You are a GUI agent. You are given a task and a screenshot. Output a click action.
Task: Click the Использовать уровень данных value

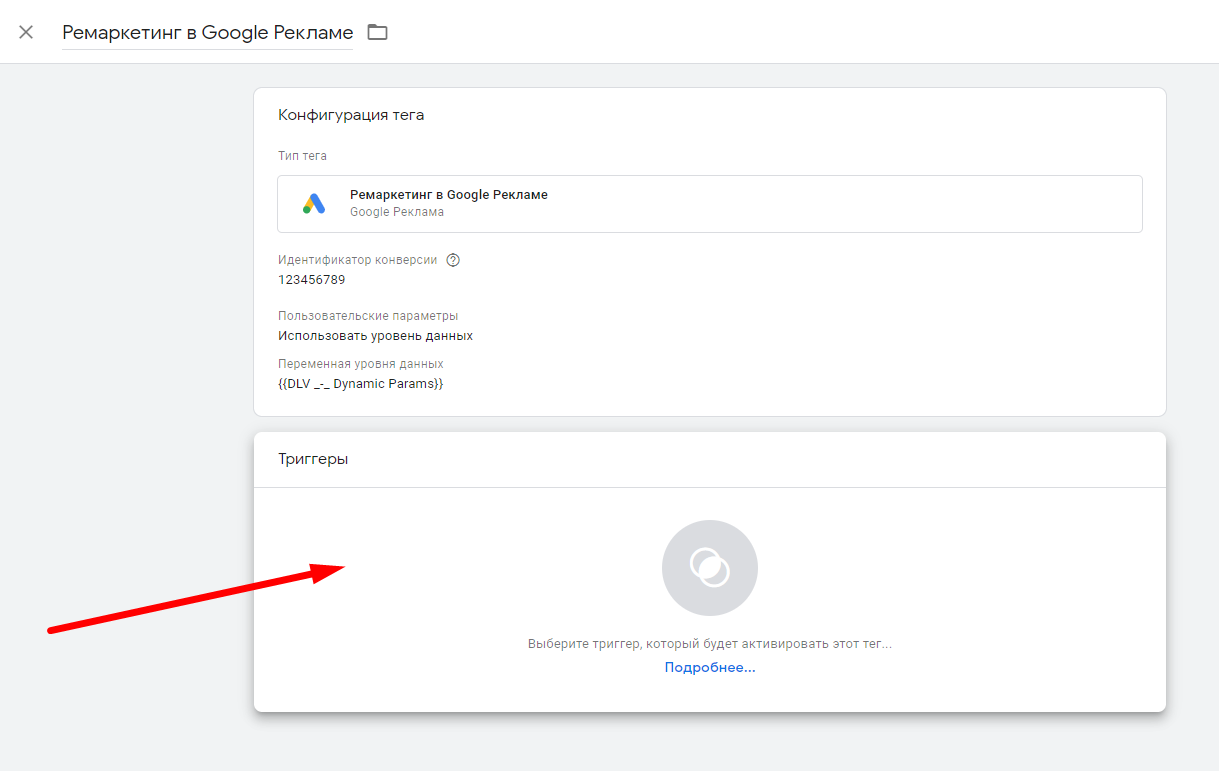pos(375,336)
